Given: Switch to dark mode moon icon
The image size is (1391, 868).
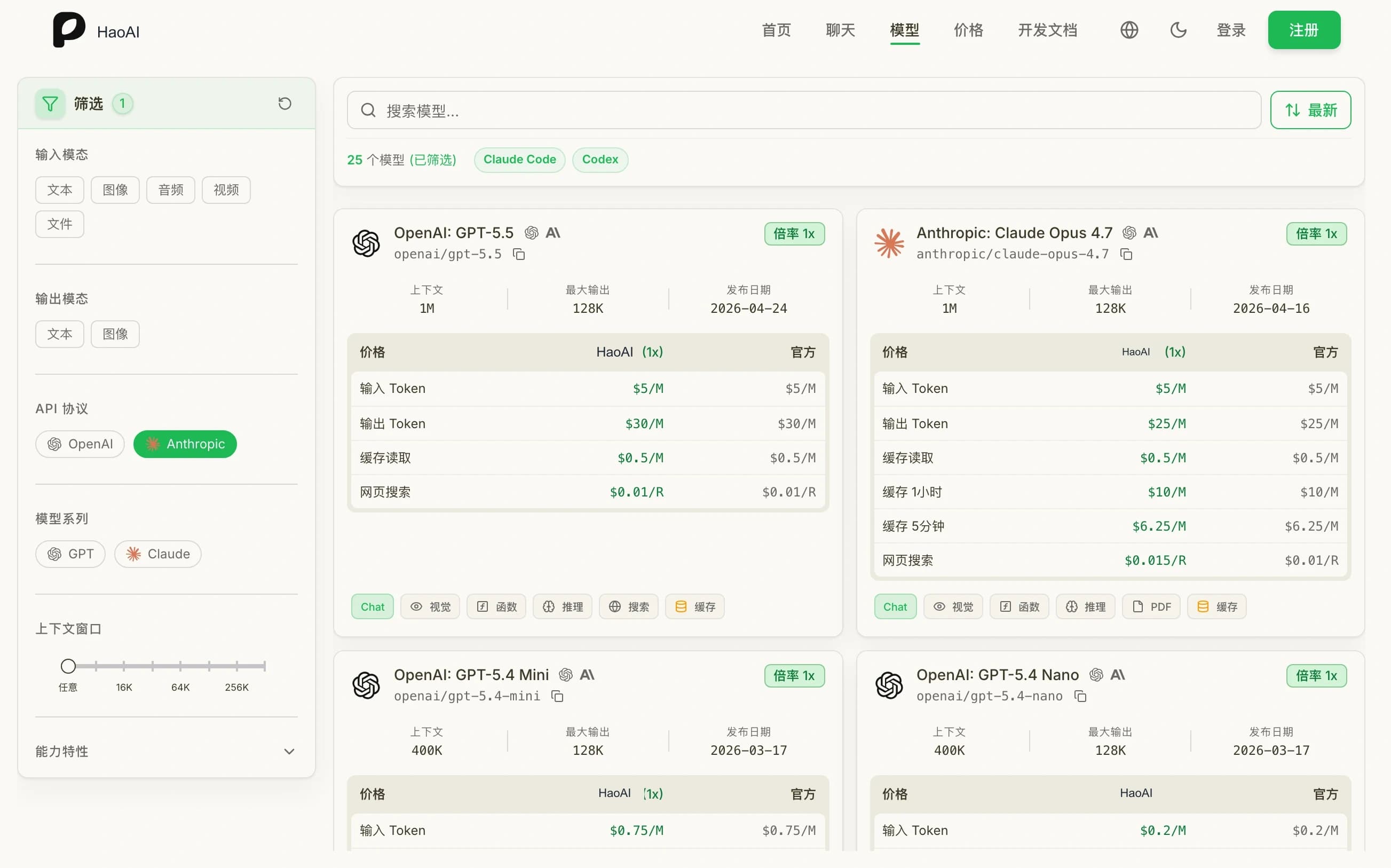Looking at the screenshot, I should coord(1178,30).
